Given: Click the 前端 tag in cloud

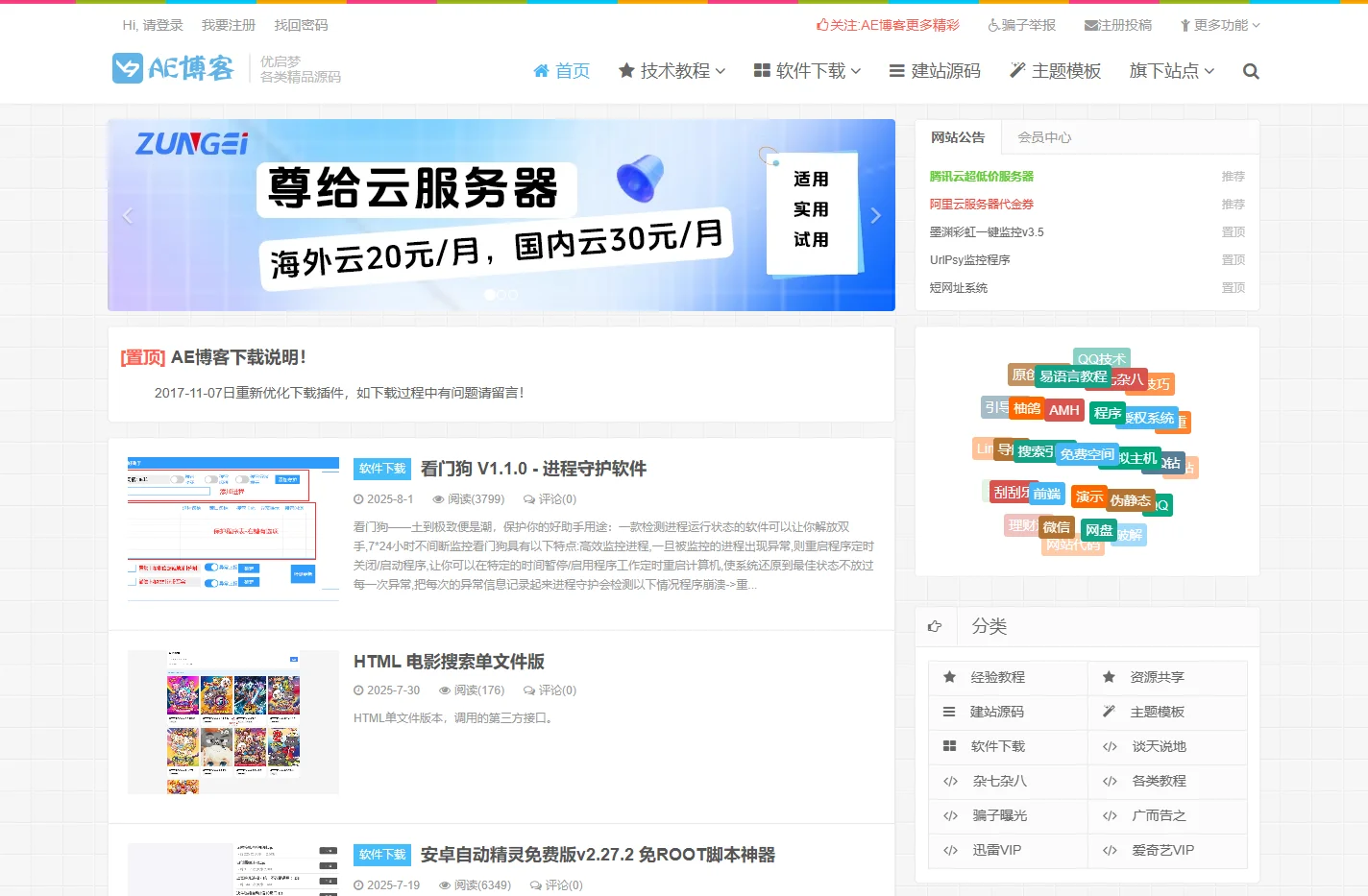Looking at the screenshot, I should (1047, 494).
